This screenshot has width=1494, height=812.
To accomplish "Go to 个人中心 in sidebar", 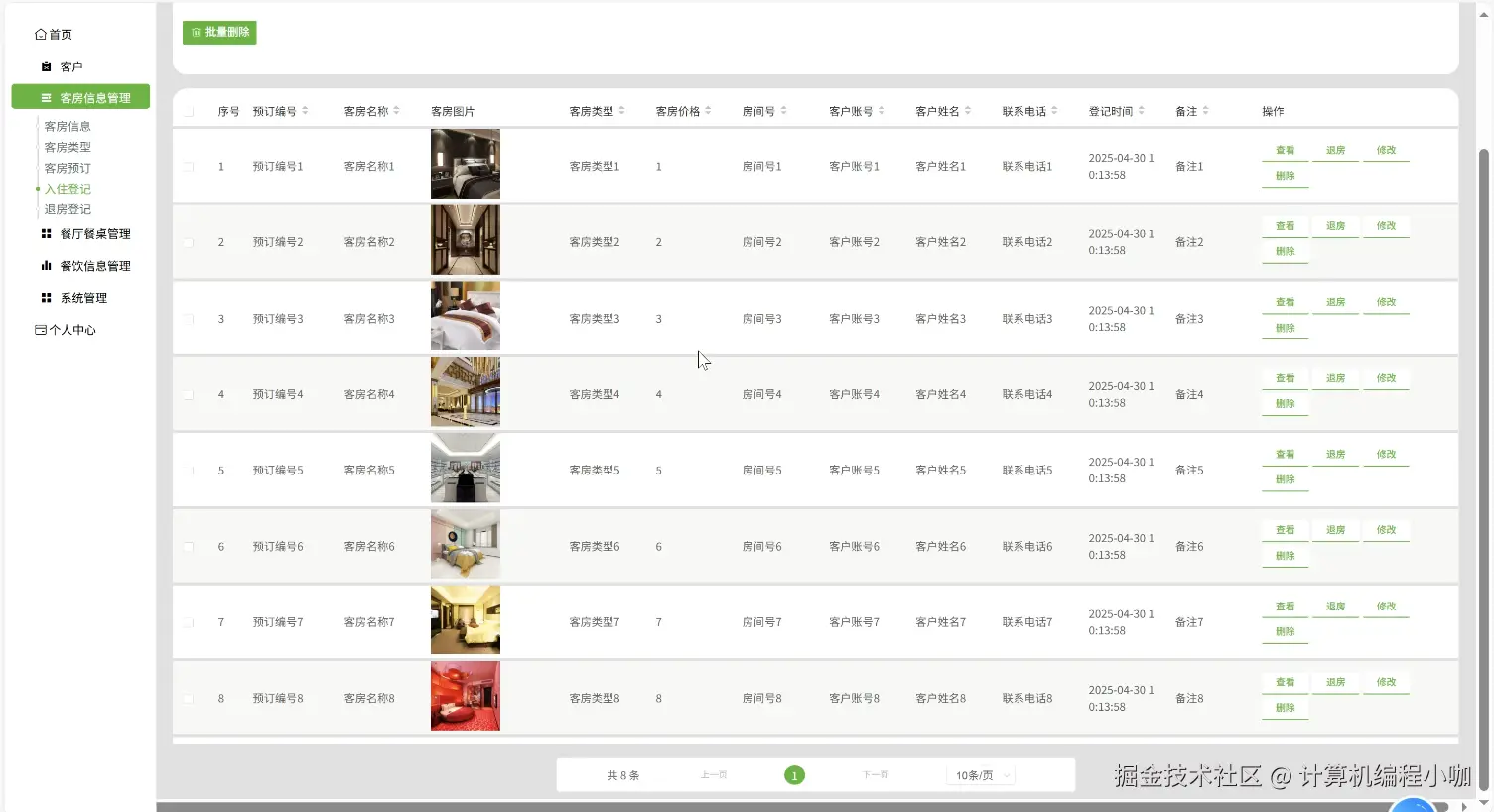I will (66, 330).
